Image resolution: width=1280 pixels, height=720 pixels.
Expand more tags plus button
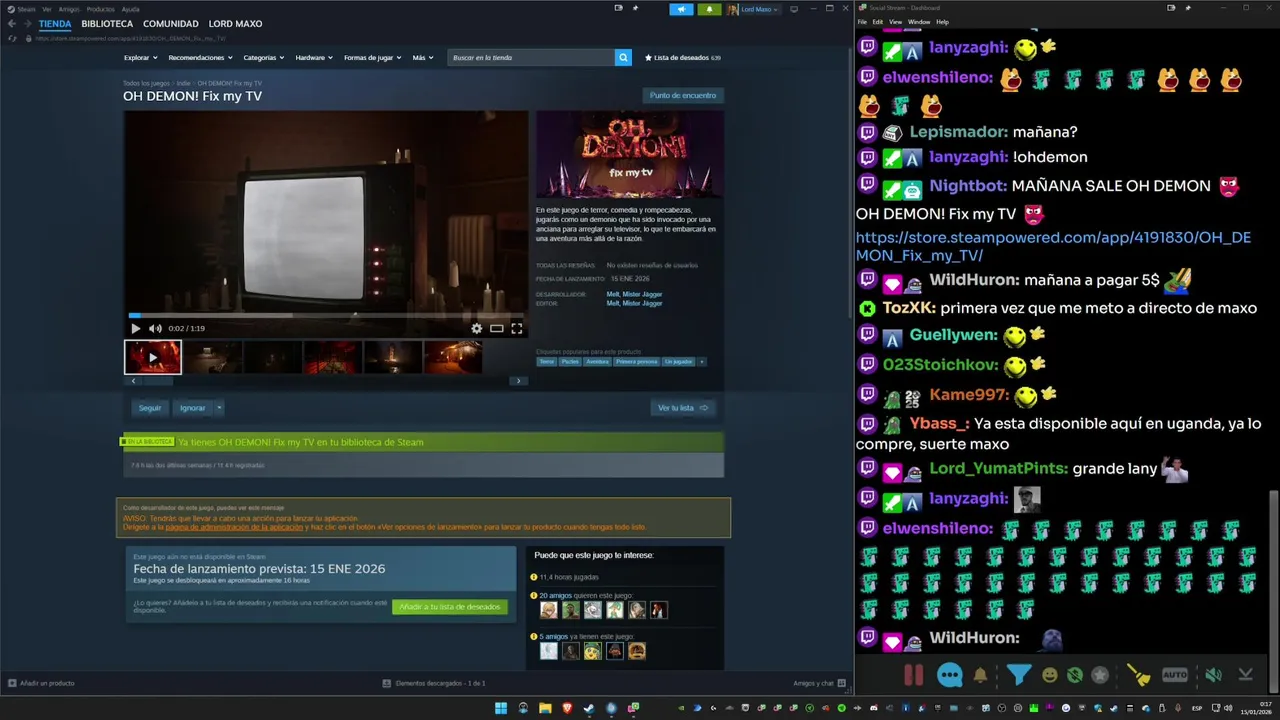pos(702,362)
